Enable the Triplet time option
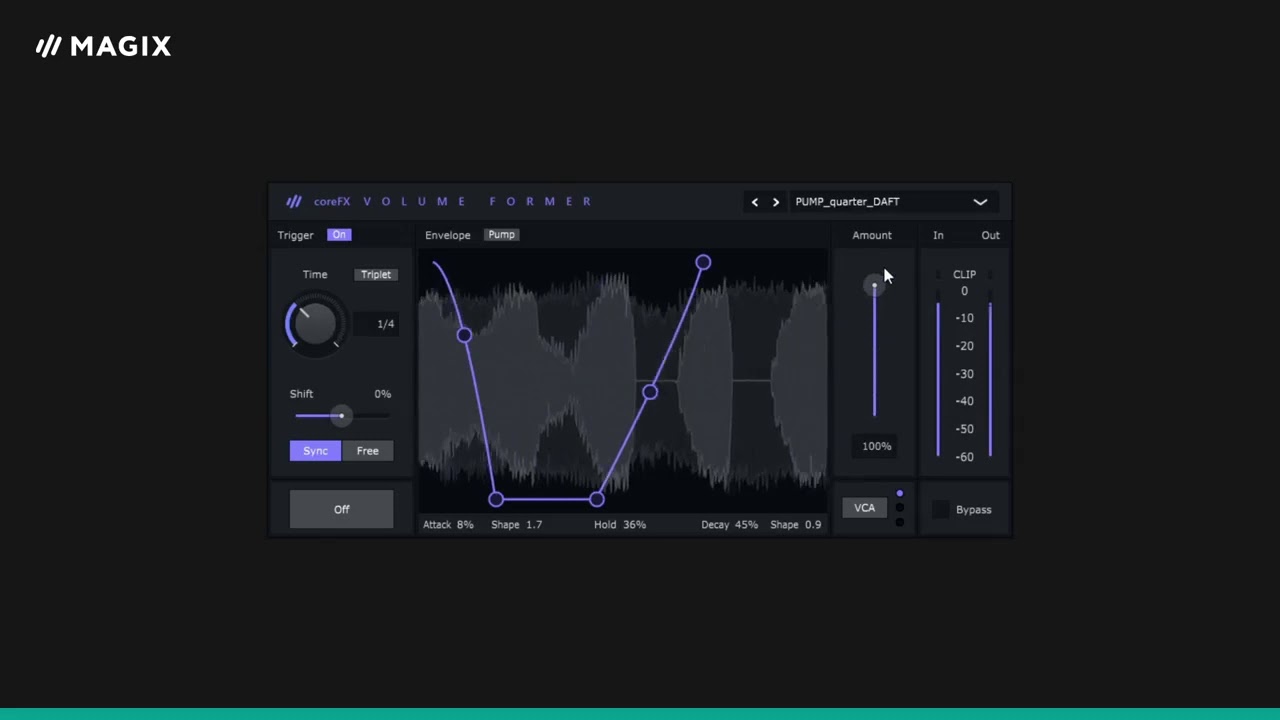1280x720 pixels. (376, 275)
